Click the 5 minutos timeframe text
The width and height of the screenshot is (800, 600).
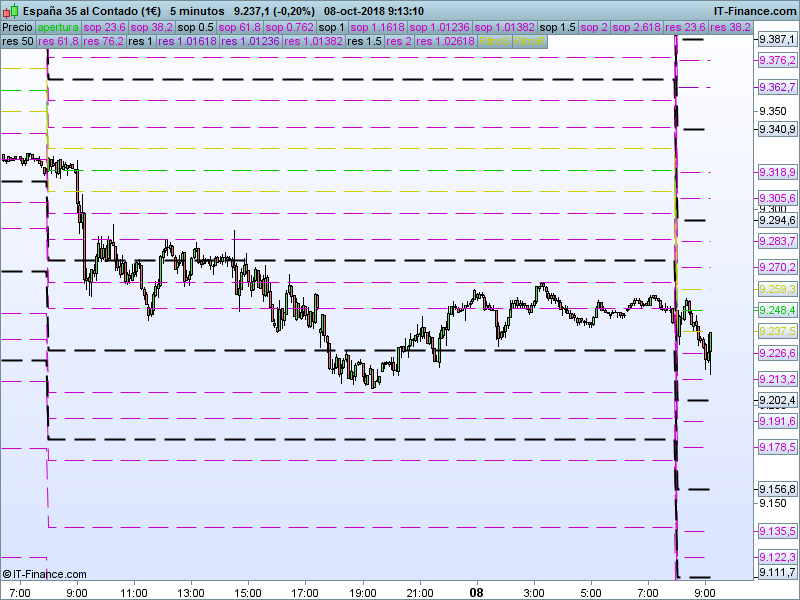pyautogui.click(x=197, y=11)
